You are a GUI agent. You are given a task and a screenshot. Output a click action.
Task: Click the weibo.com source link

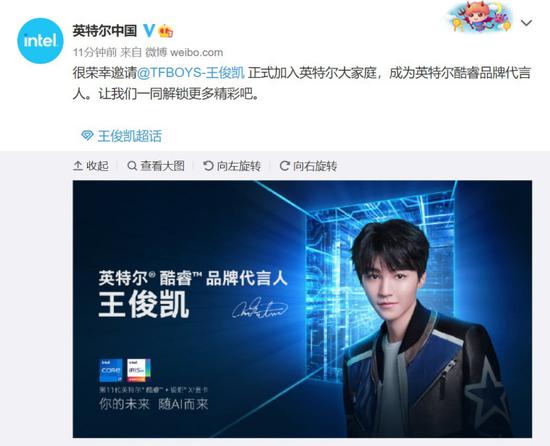pyautogui.click(x=196, y=53)
